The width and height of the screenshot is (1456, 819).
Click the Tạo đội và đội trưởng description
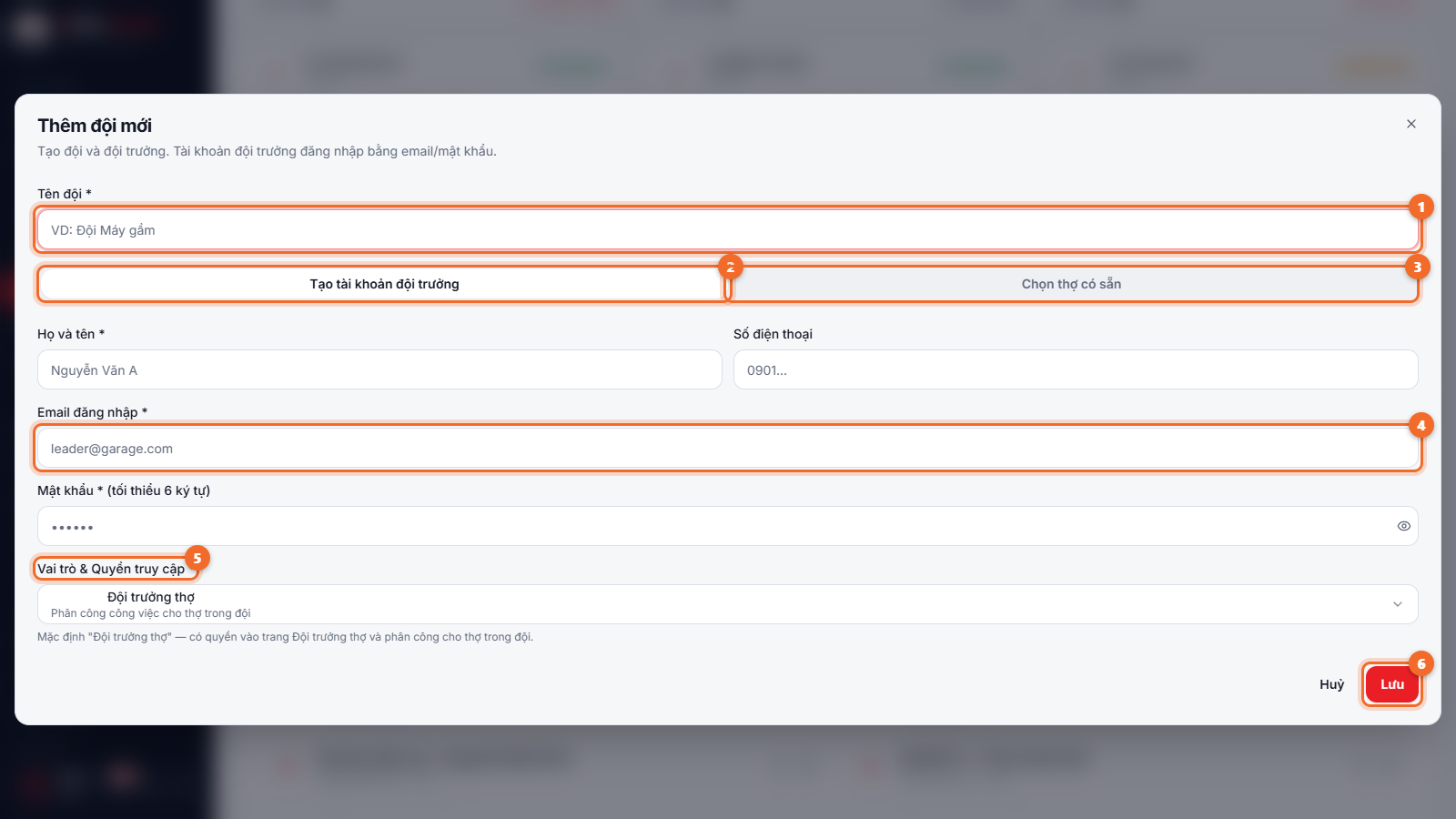tap(267, 151)
